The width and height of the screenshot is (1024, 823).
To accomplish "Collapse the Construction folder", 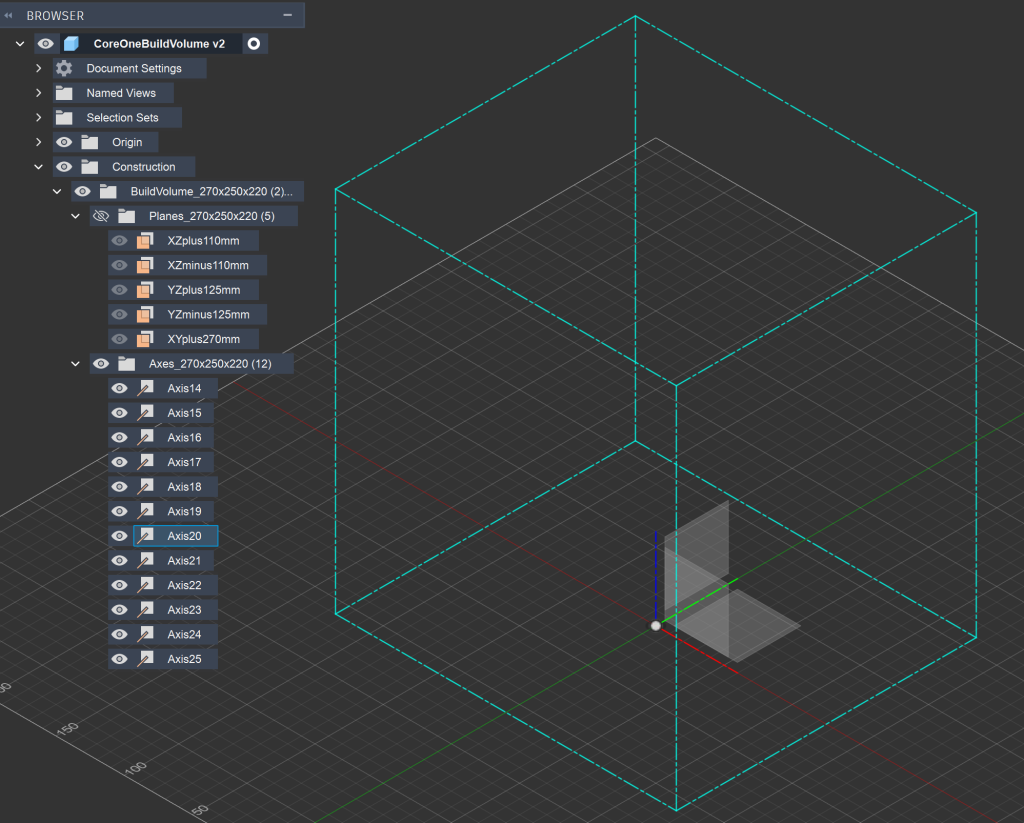I will point(38,167).
